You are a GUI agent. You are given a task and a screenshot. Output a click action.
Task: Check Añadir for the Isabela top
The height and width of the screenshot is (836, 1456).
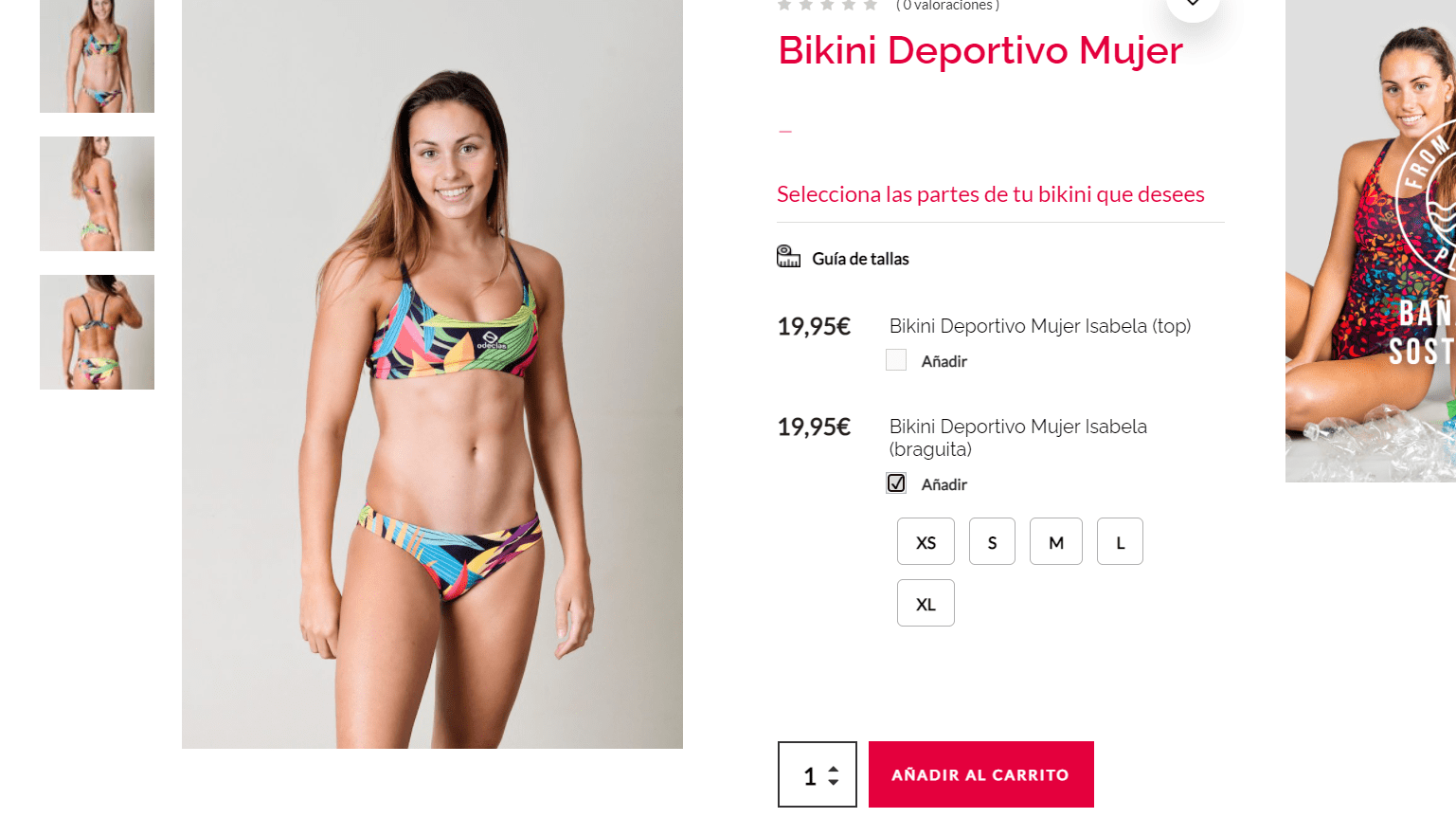pos(896,360)
